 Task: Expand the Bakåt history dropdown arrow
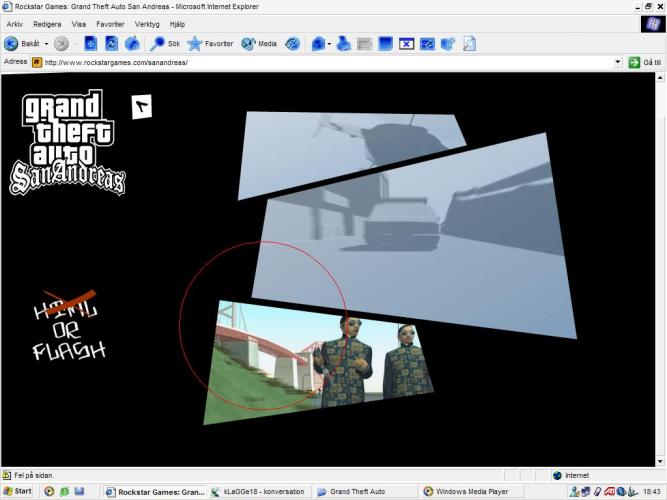[x=47, y=44]
